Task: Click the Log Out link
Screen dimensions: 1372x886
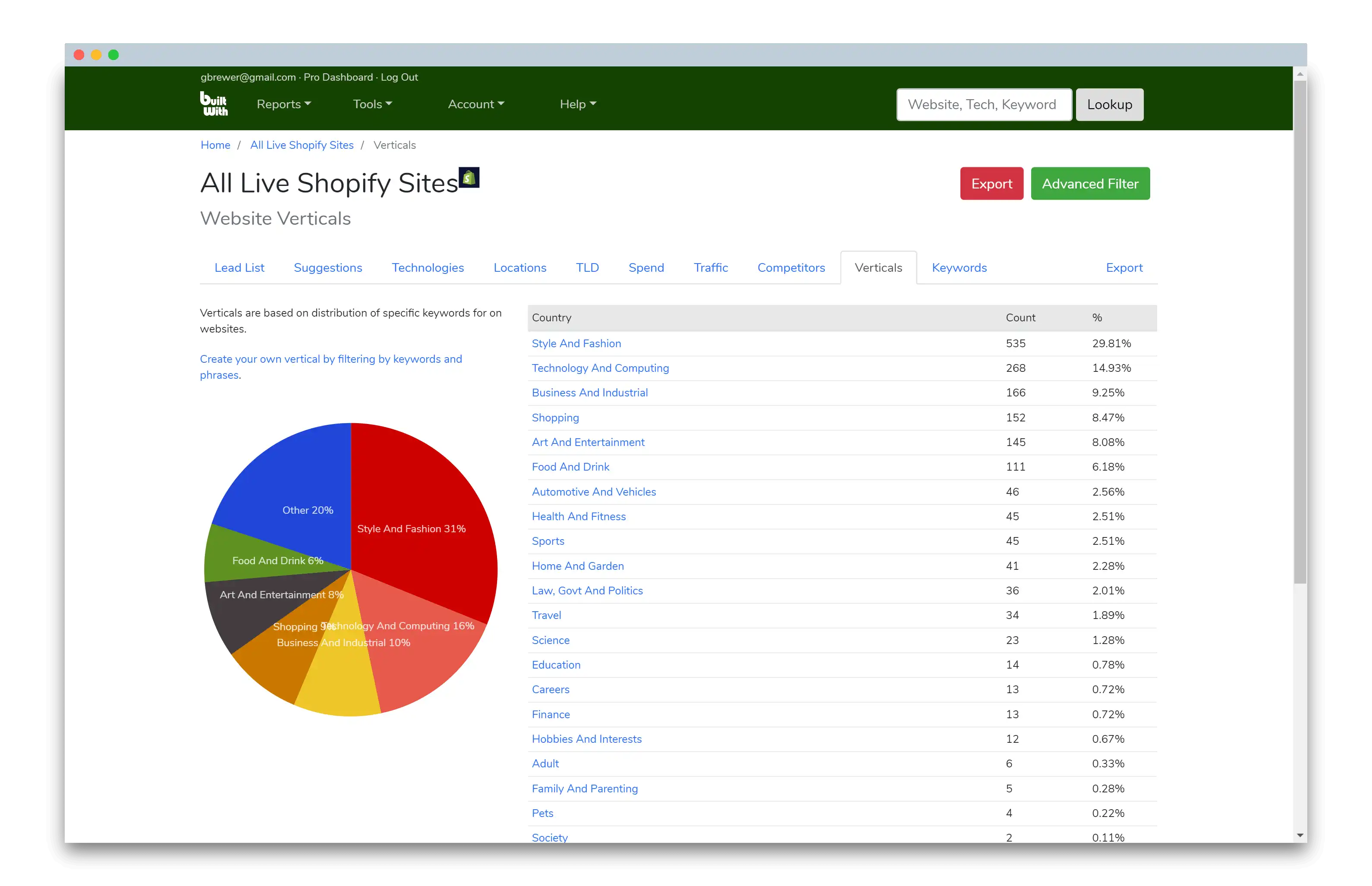Action: 399,77
